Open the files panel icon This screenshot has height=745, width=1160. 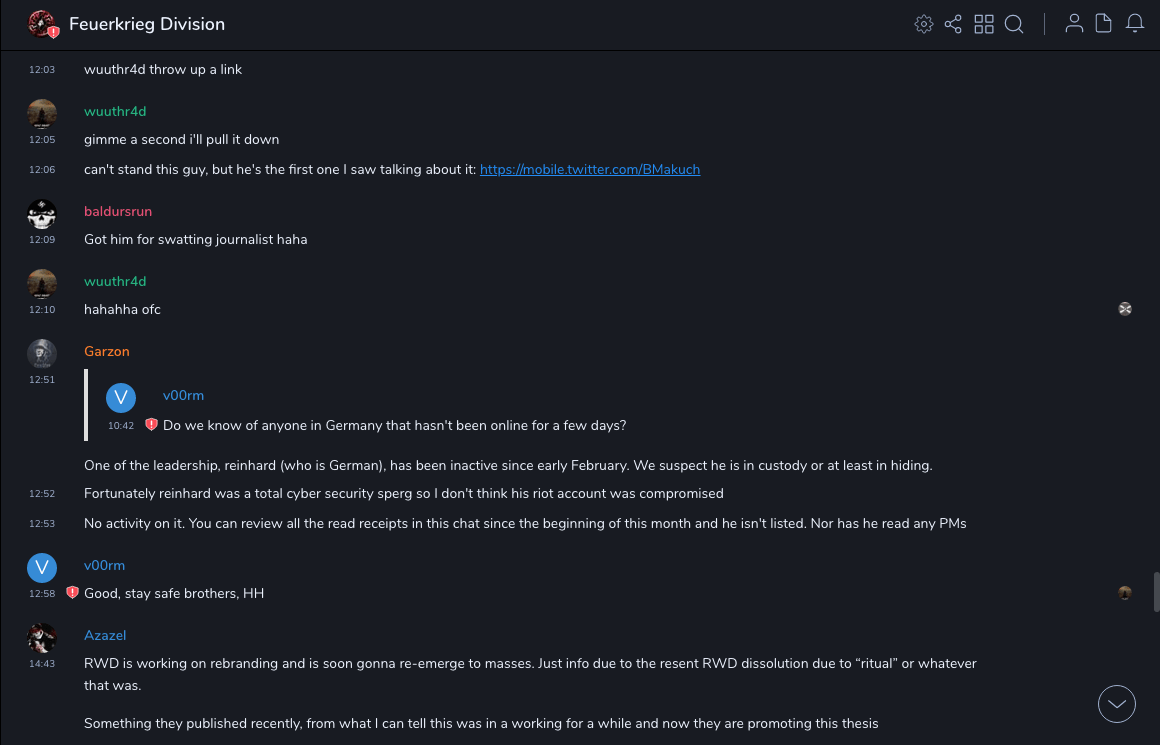(x=1103, y=24)
